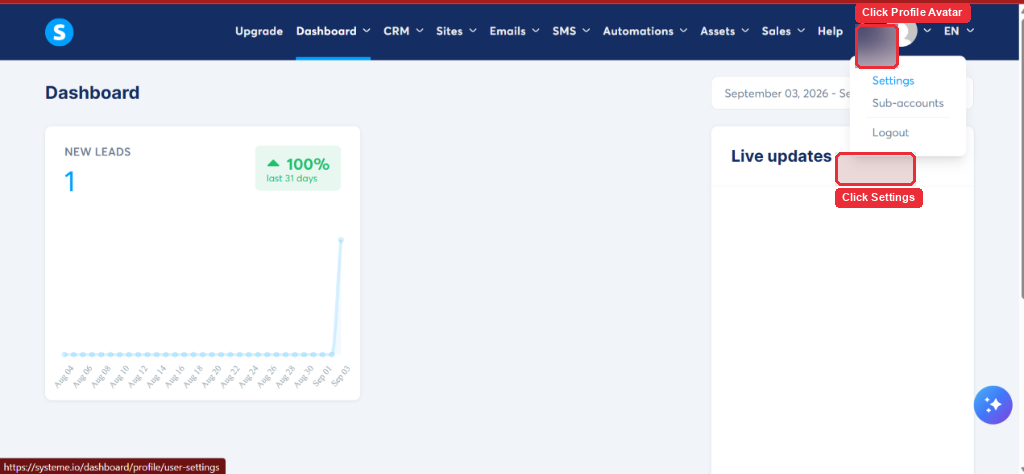Screen dimensions: 1024x474
Task: Open the AI assistant sparkle button
Action: coord(993,405)
